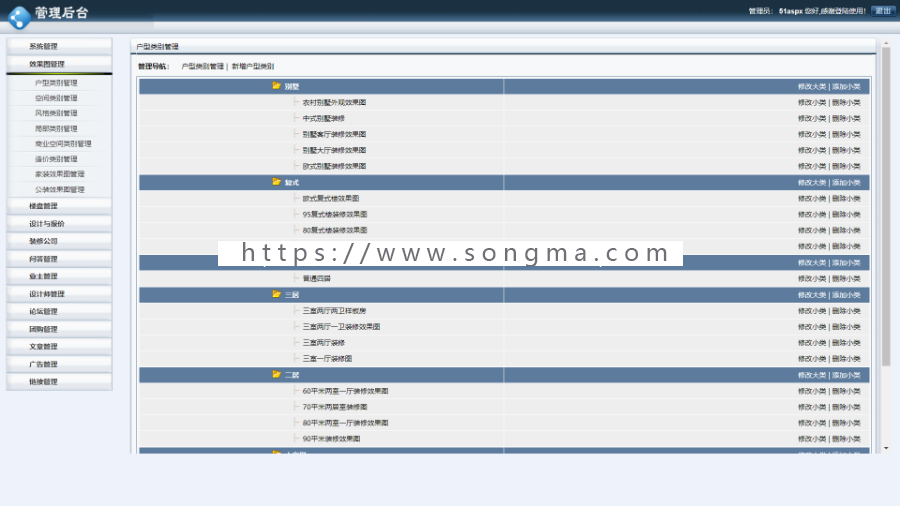Click 删除小类 for 70平米两居室装修图

click(846, 407)
